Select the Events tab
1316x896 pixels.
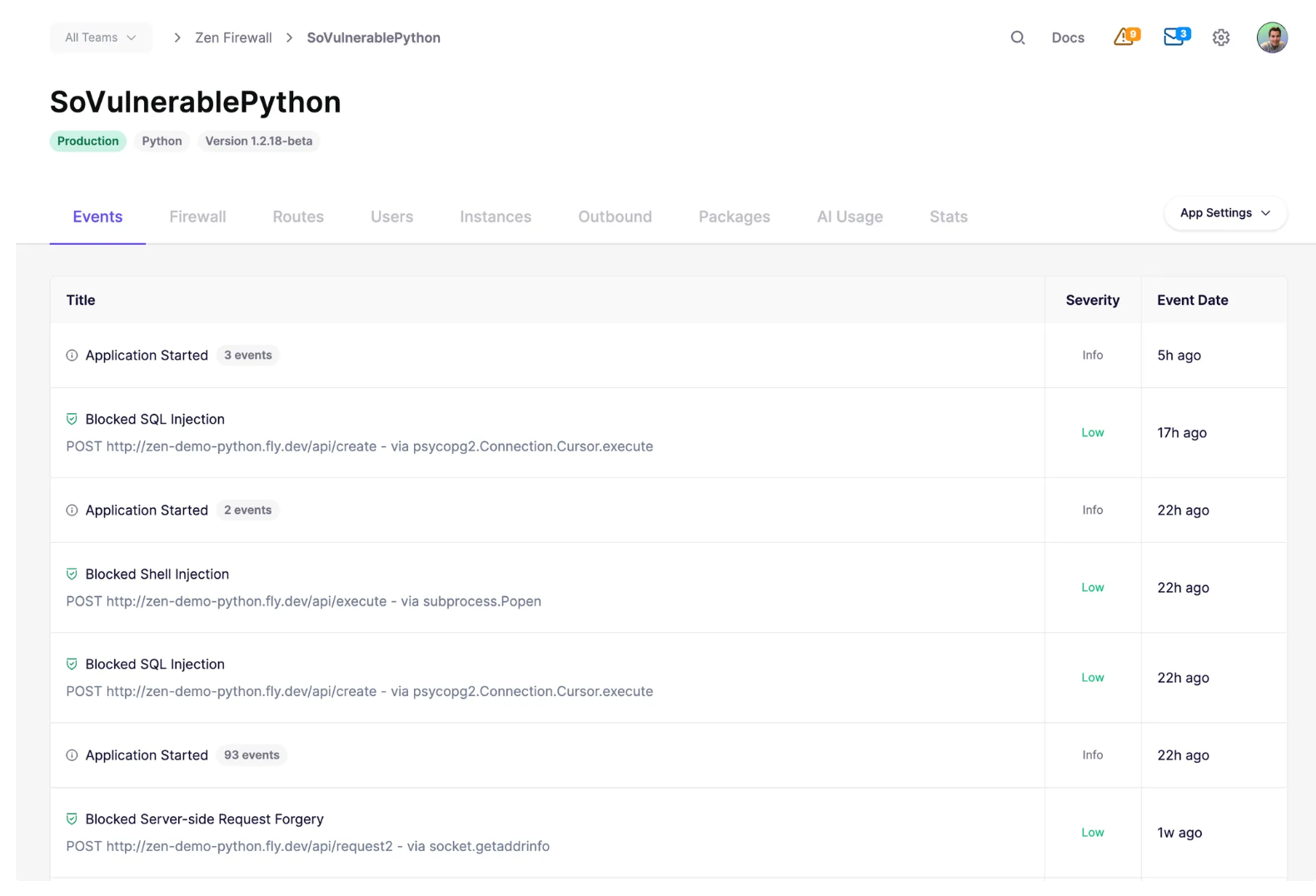[x=97, y=217]
